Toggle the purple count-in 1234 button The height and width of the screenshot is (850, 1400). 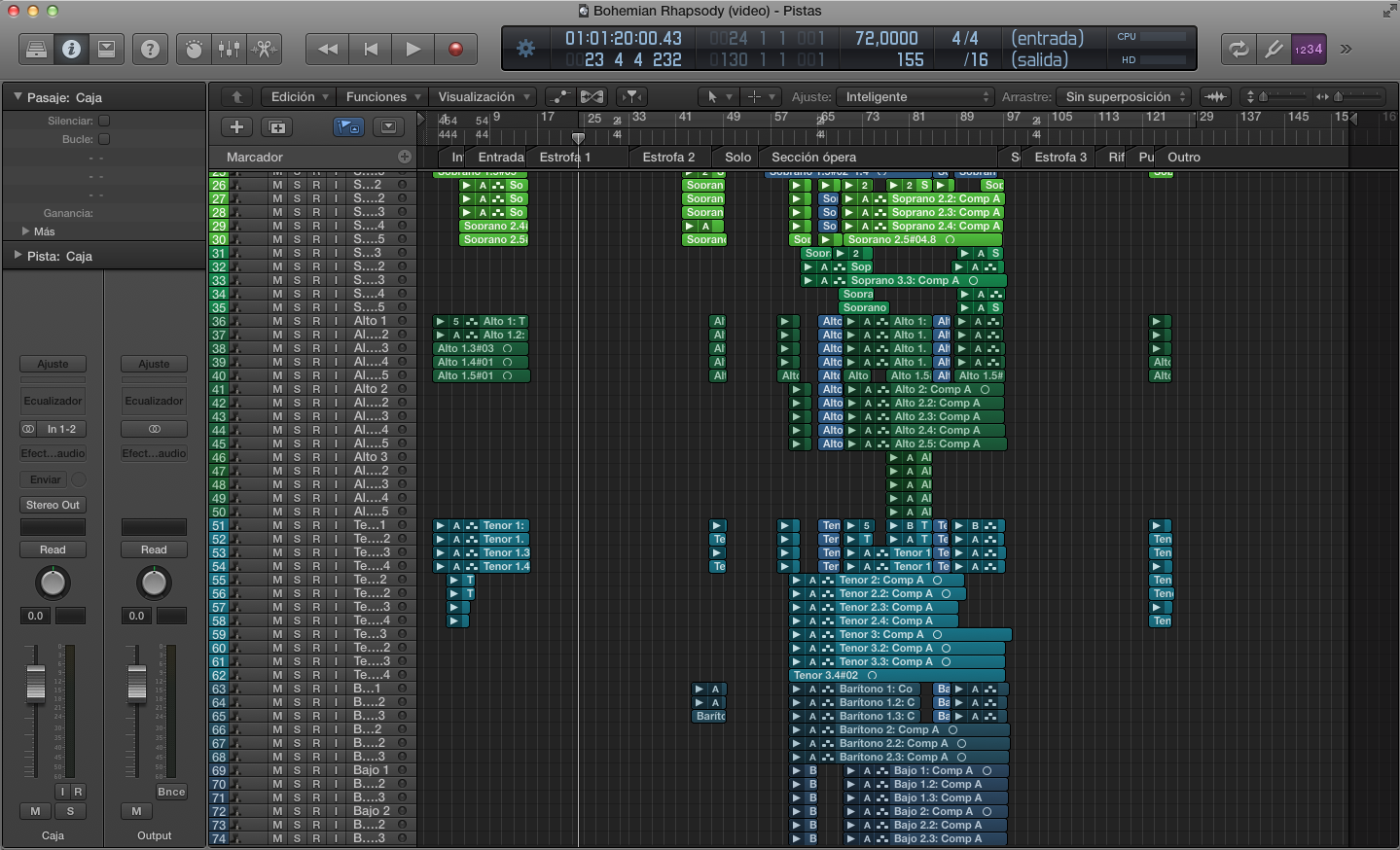point(1309,49)
